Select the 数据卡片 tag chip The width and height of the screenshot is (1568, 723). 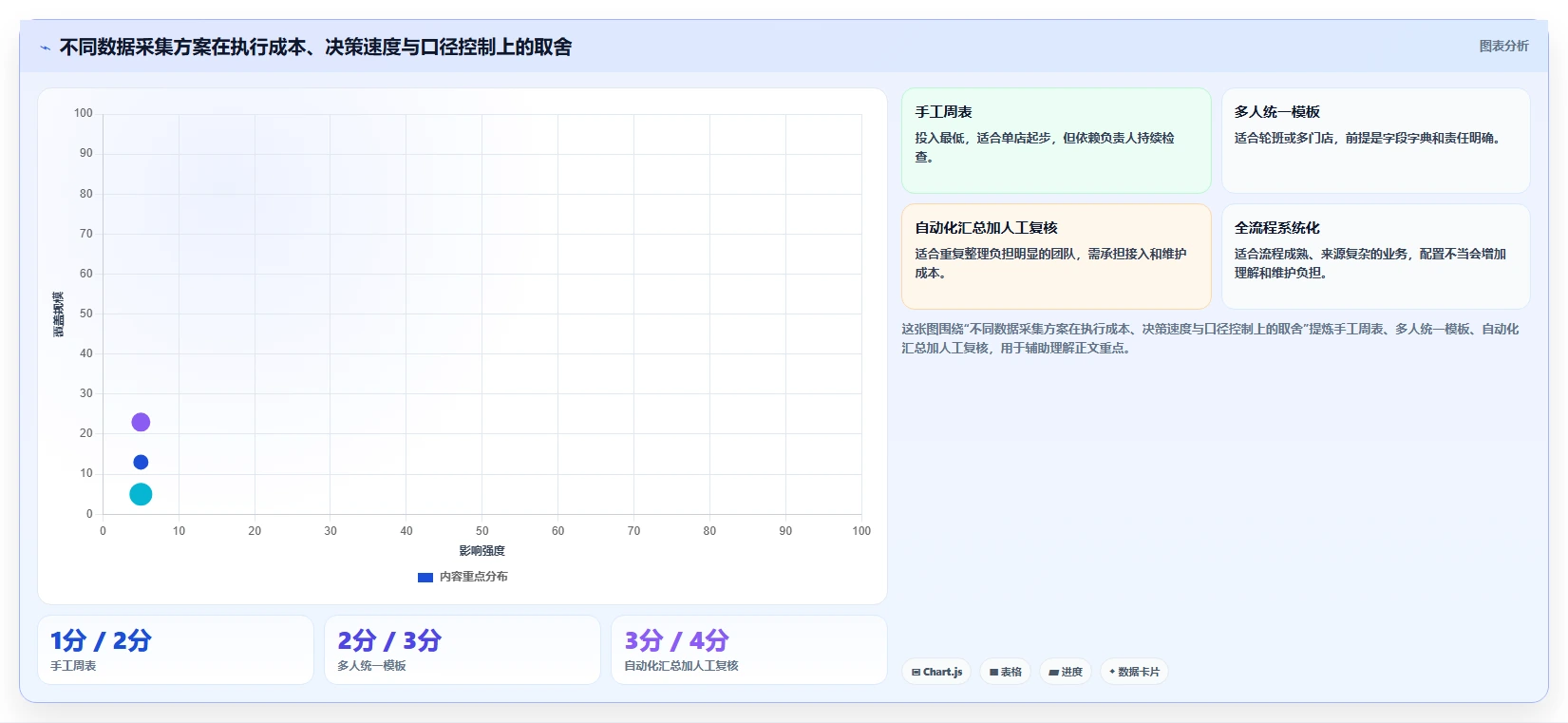pyautogui.click(x=1134, y=672)
